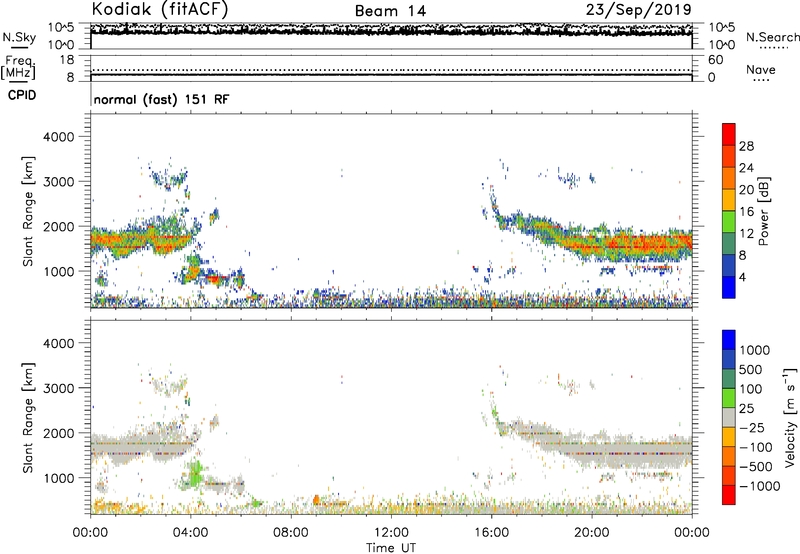Click the frequency line plot strip
800x554 pixels.
(x=391, y=69)
